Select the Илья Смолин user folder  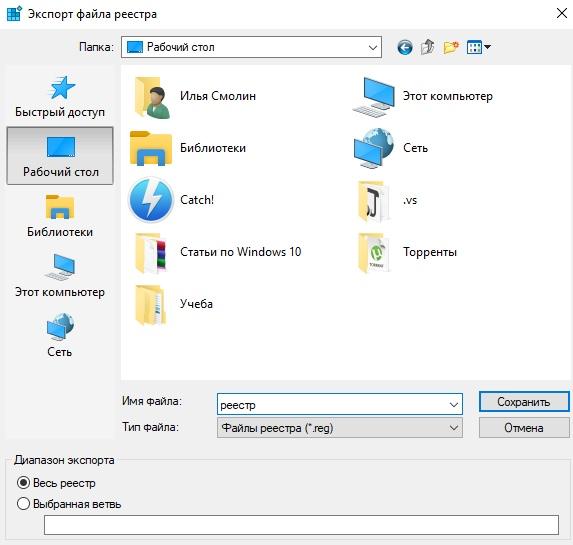pos(192,96)
